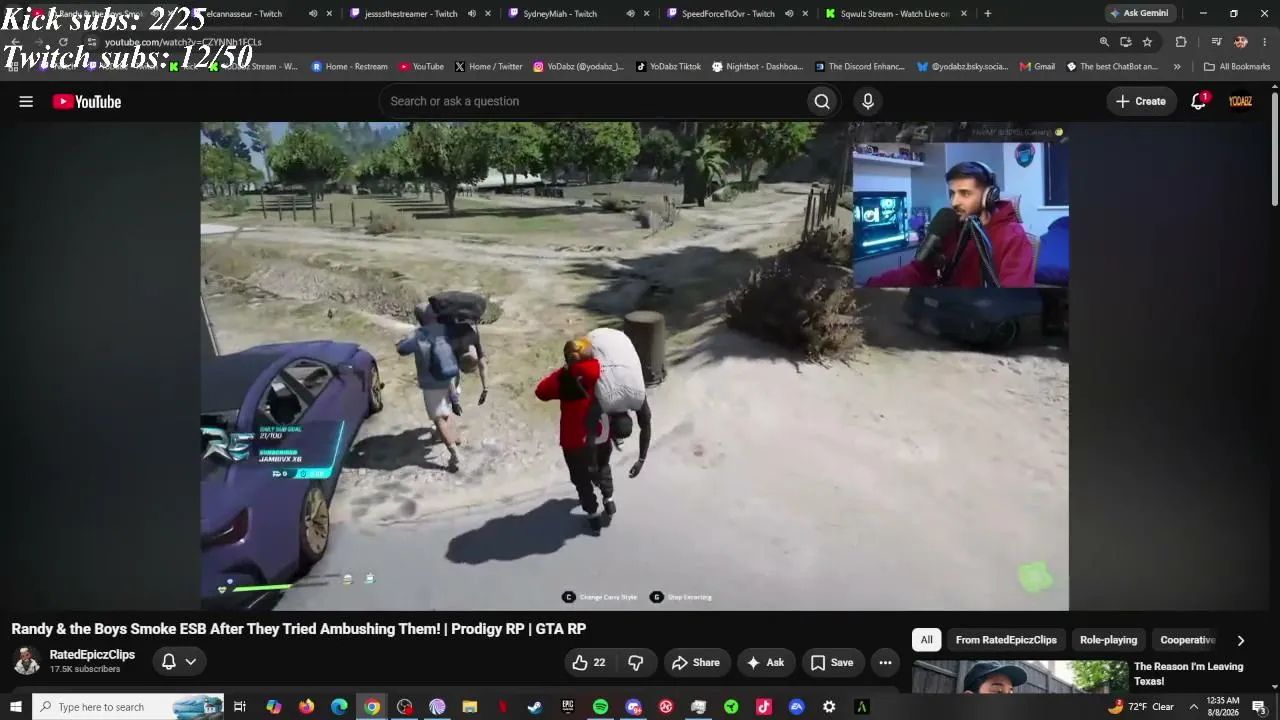Open Task View in taskbar
Screen dimensions: 1280x720
point(240,707)
